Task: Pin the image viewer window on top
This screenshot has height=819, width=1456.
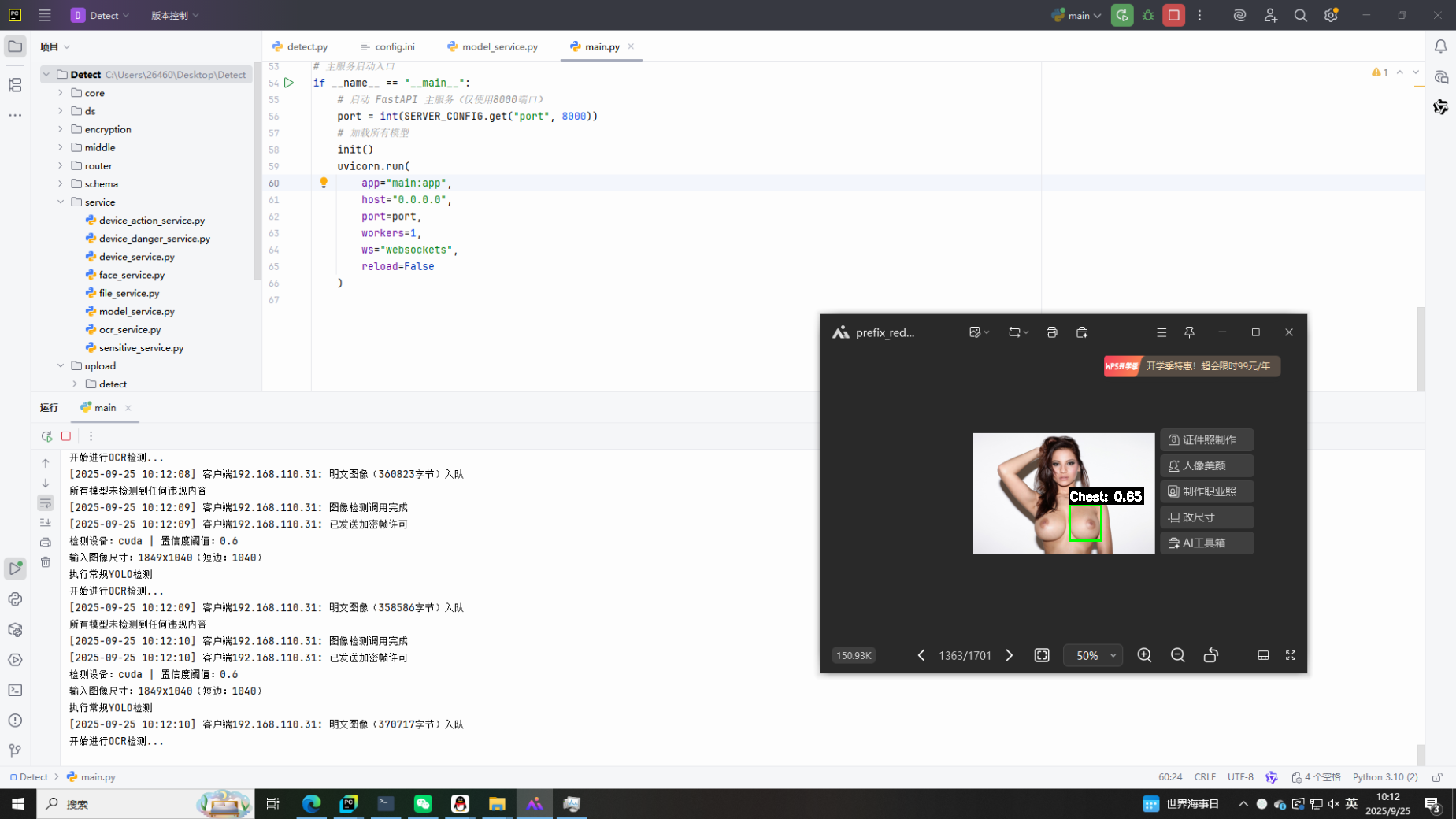Action: click(1189, 332)
